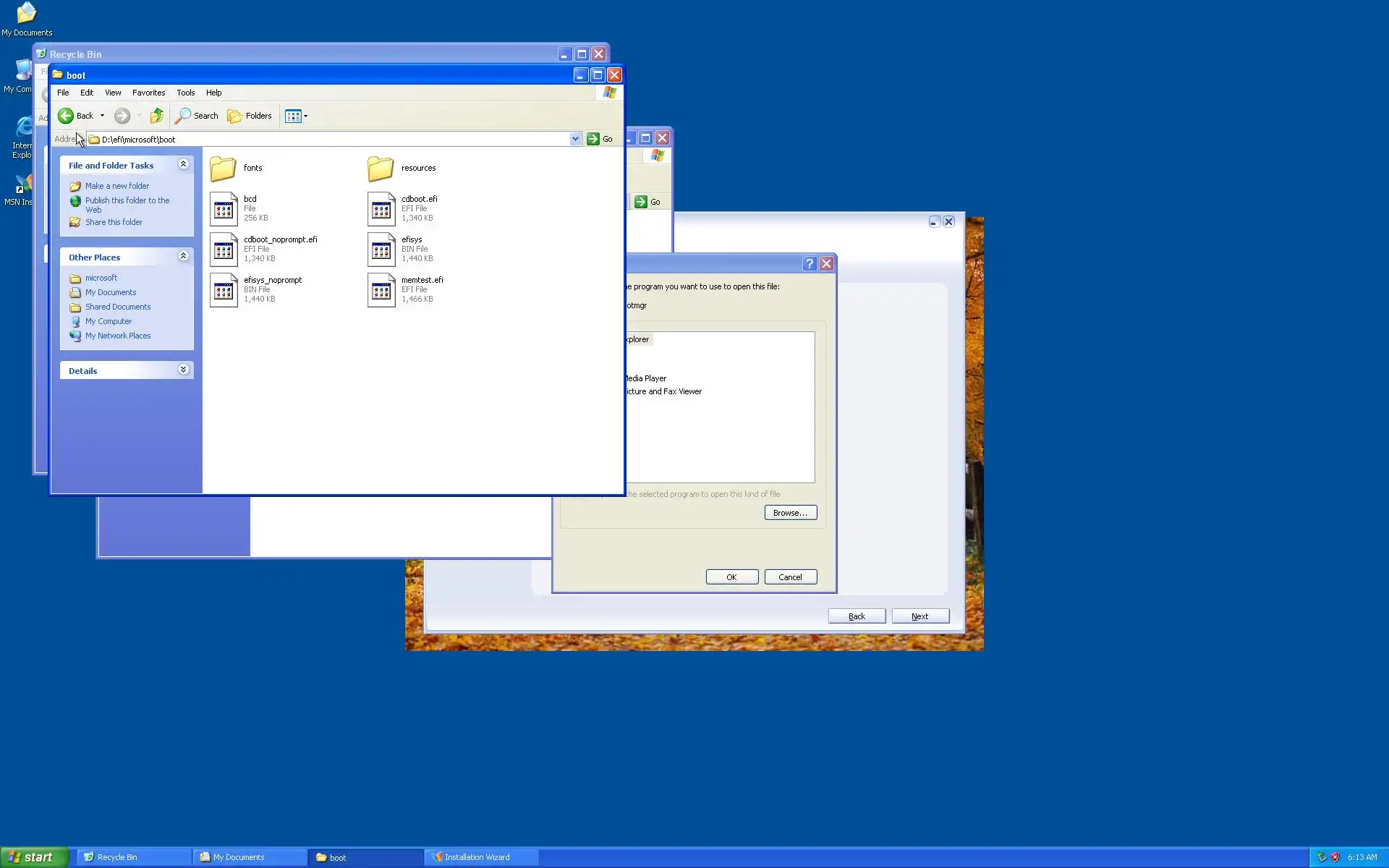Collapse the Other Places panel
This screenshot has width=1389, height=868.
pyautogui.click(x=184, y=257)
